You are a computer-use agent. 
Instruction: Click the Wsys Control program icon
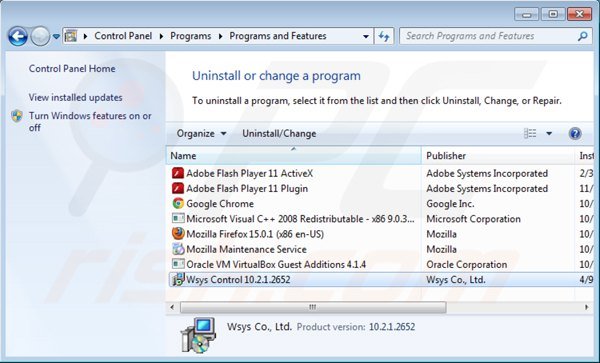coord(178,280)
